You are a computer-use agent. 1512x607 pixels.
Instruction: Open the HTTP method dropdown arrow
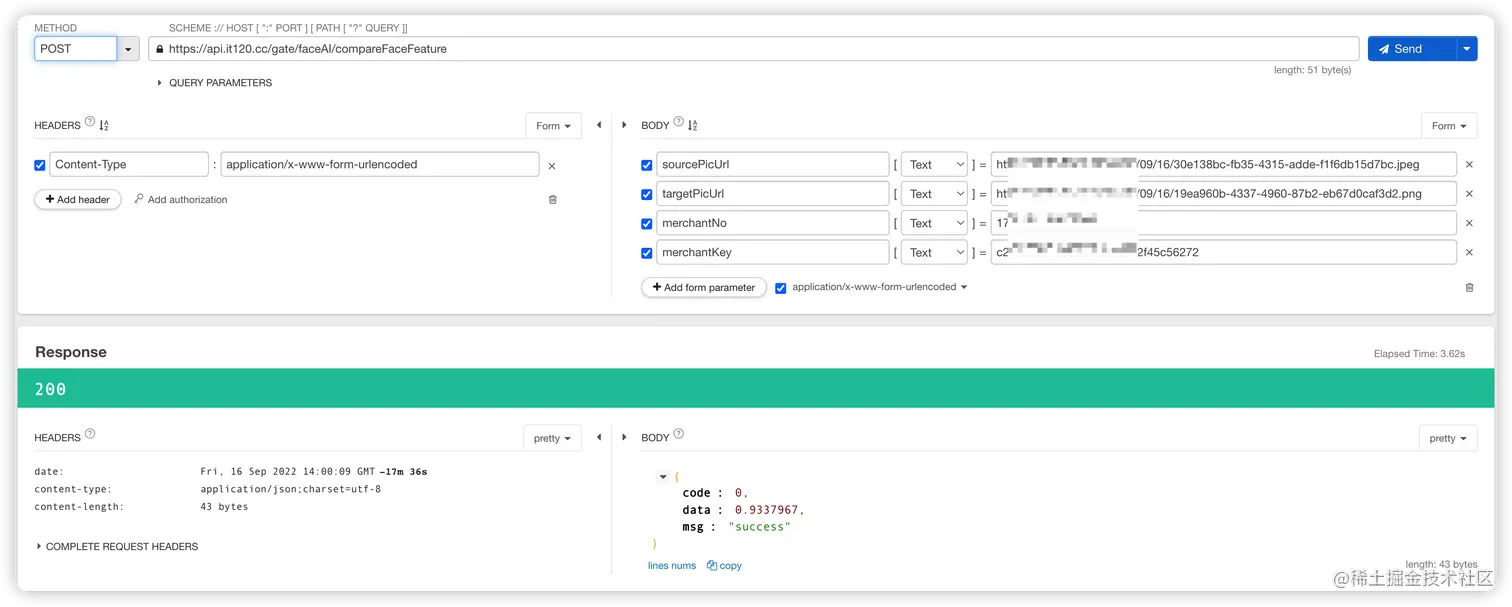129,49
